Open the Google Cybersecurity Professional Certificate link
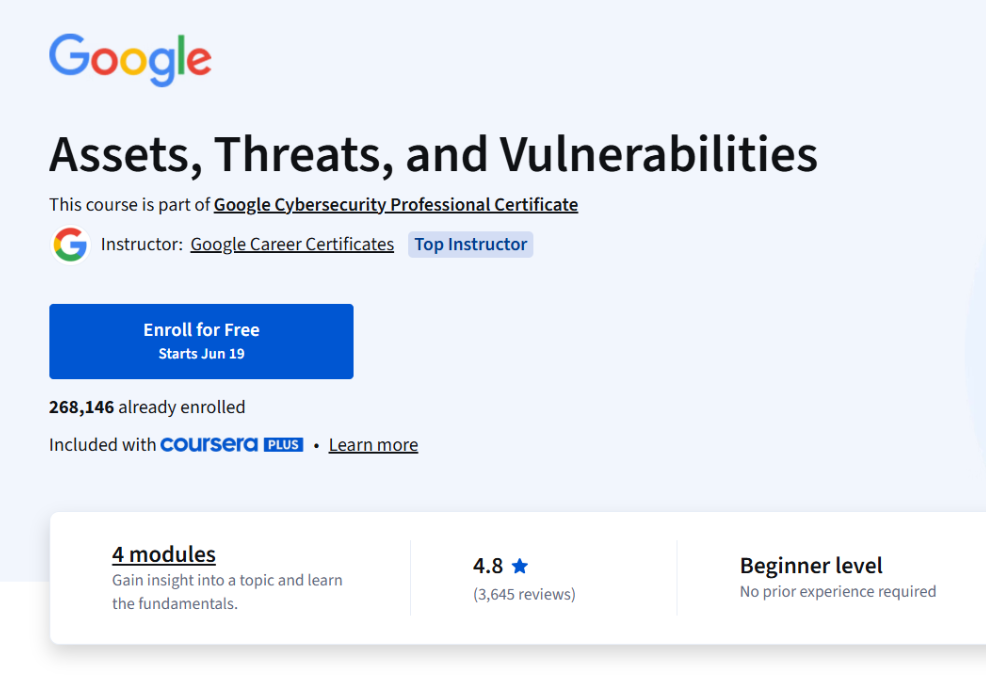 395,204
